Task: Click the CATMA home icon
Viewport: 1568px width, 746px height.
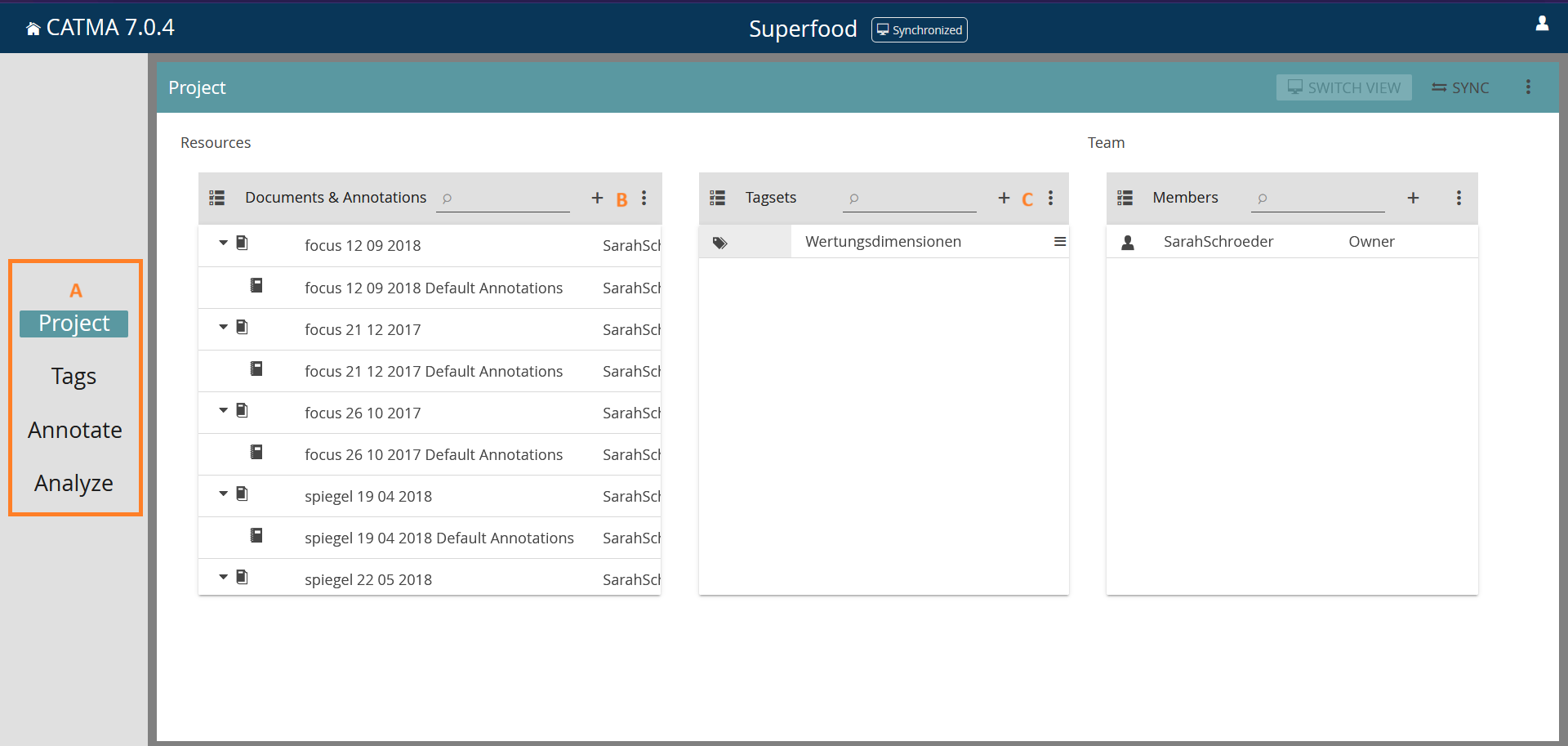Action: 33,29
